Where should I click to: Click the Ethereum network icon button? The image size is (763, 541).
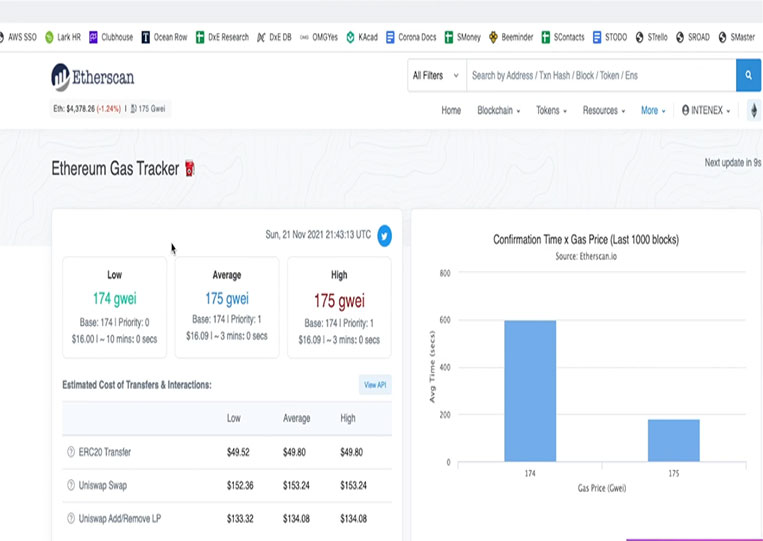tap(754, 111)
